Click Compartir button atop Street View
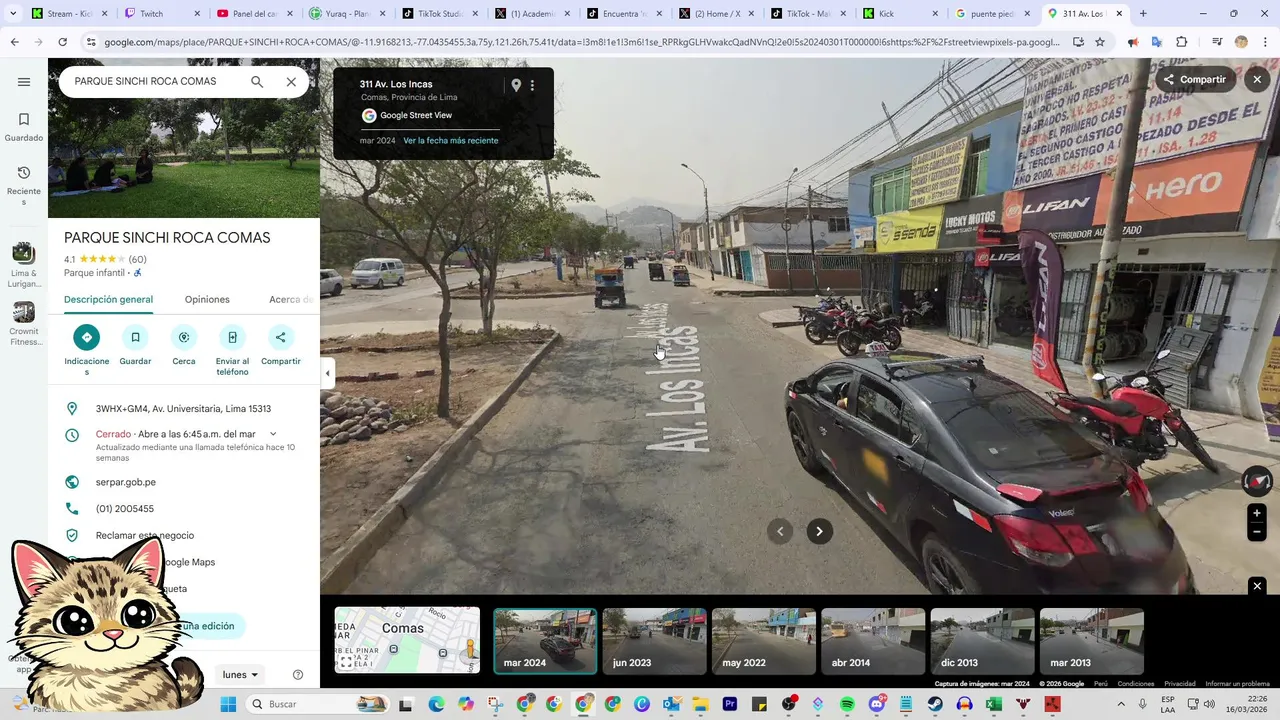 [1194, 79]
